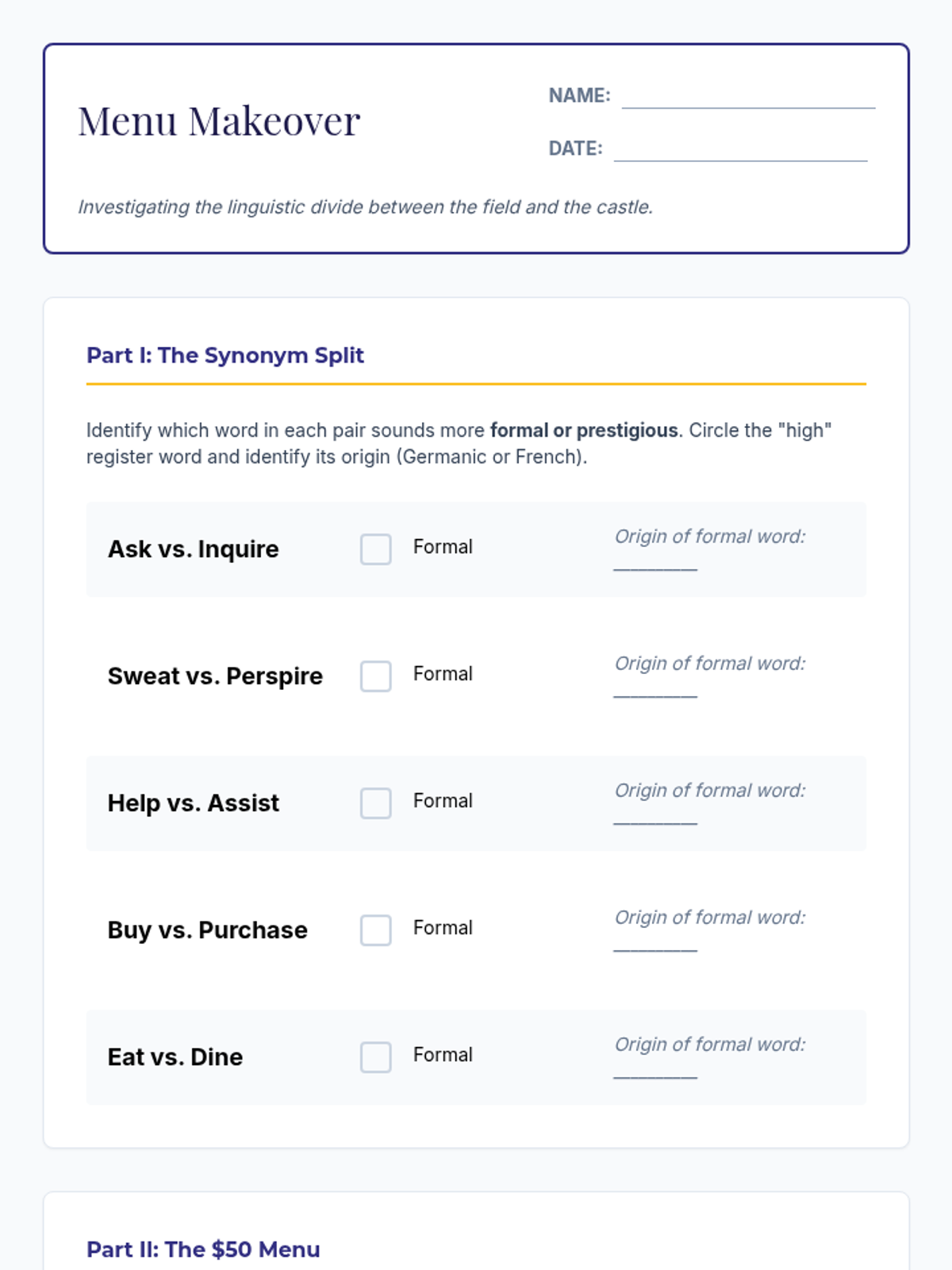Click the italic subtitle about field and castle
The width and height of the screenshot is (952, 1270).
click(365, 207)
